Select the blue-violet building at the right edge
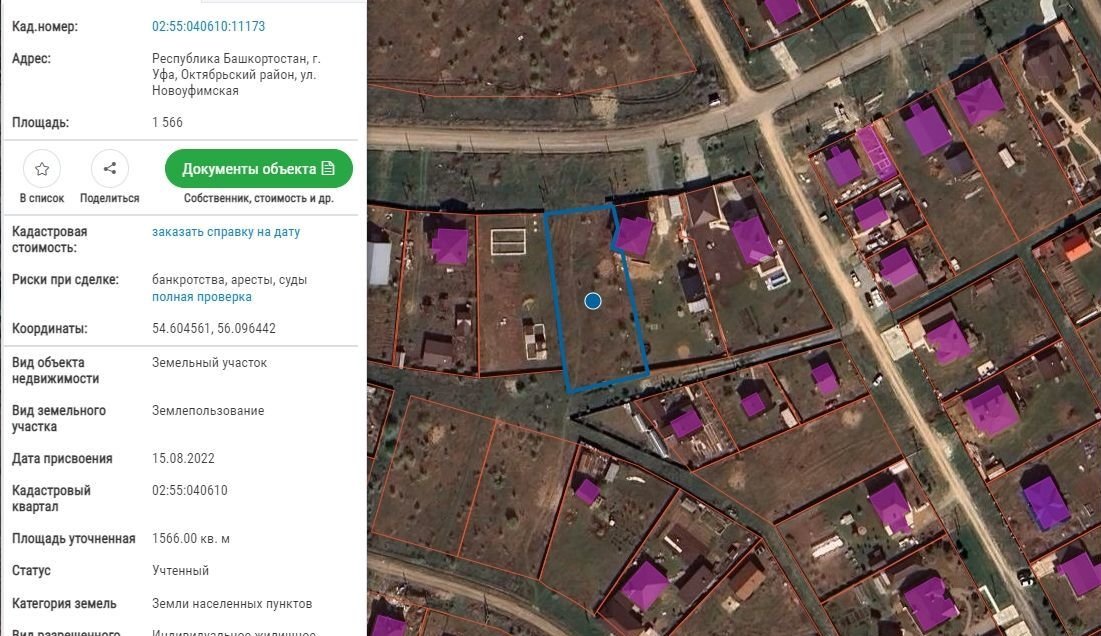 coord(1045,502)
